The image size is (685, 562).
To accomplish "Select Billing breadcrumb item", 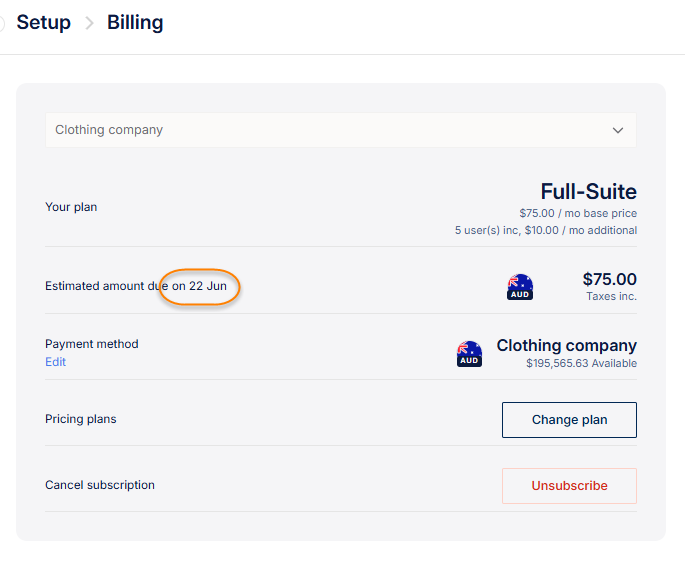I will click(x=135, y=22).
